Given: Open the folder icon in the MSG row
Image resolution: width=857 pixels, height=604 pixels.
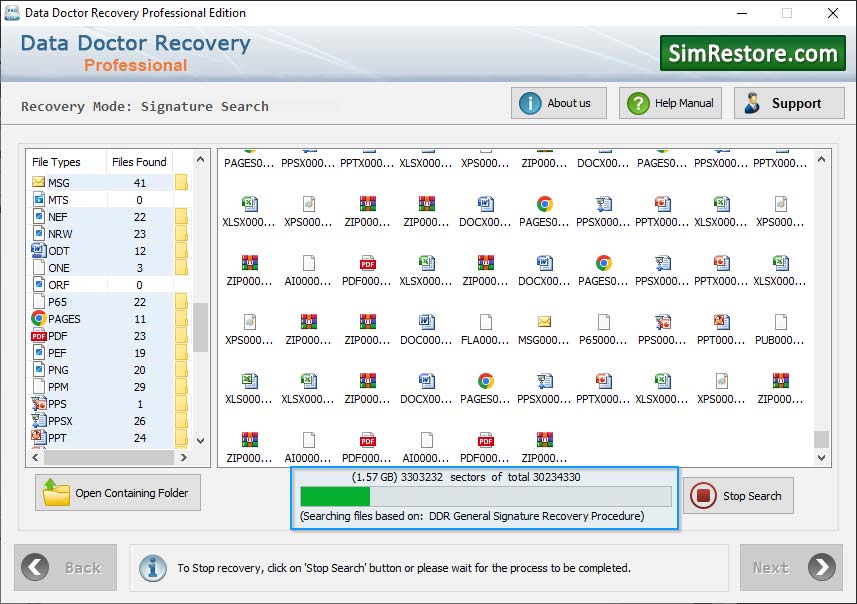Looking at the screenshot, I should (x=181, y=182).
